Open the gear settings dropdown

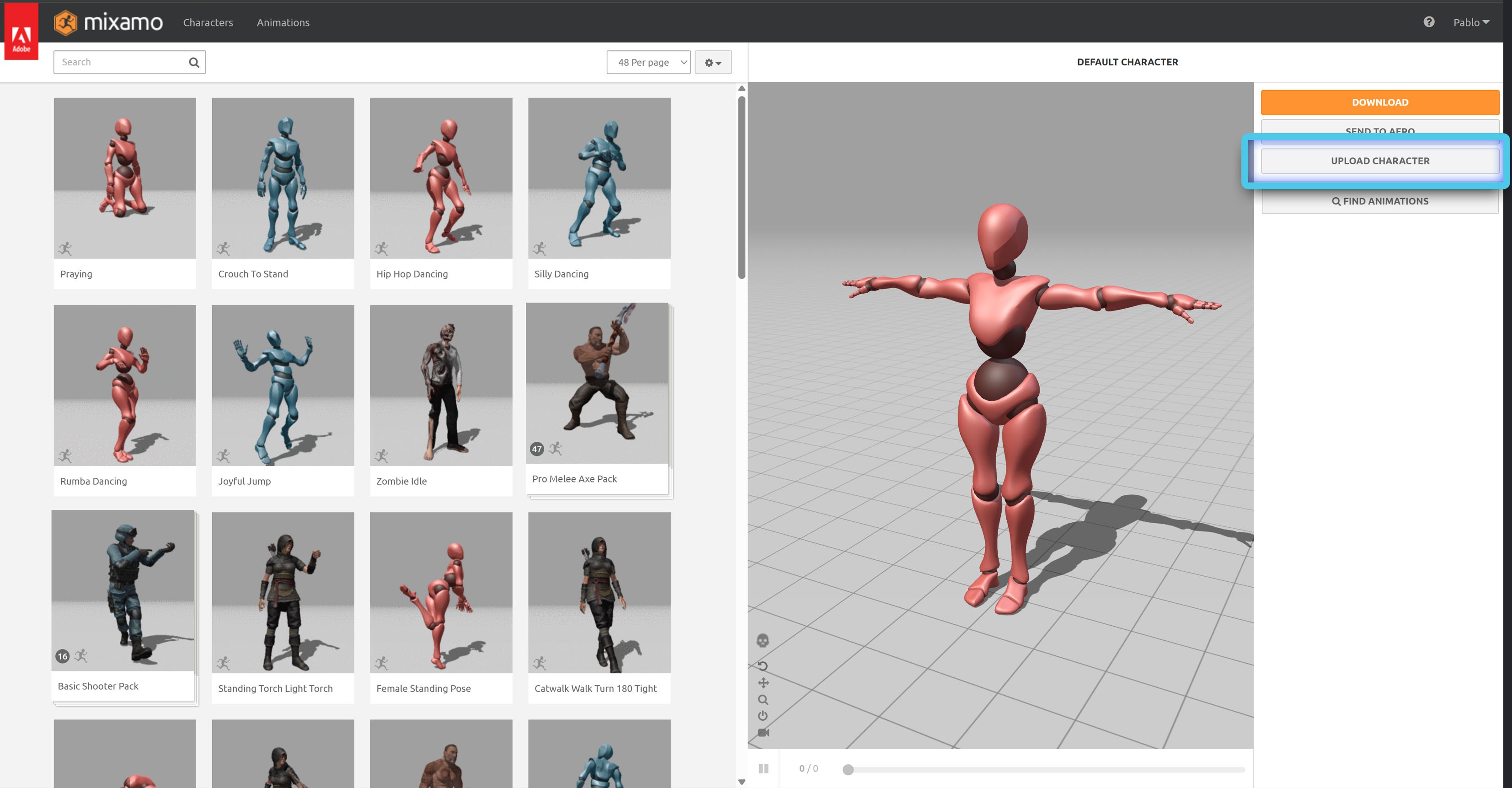tap(713, 62)
